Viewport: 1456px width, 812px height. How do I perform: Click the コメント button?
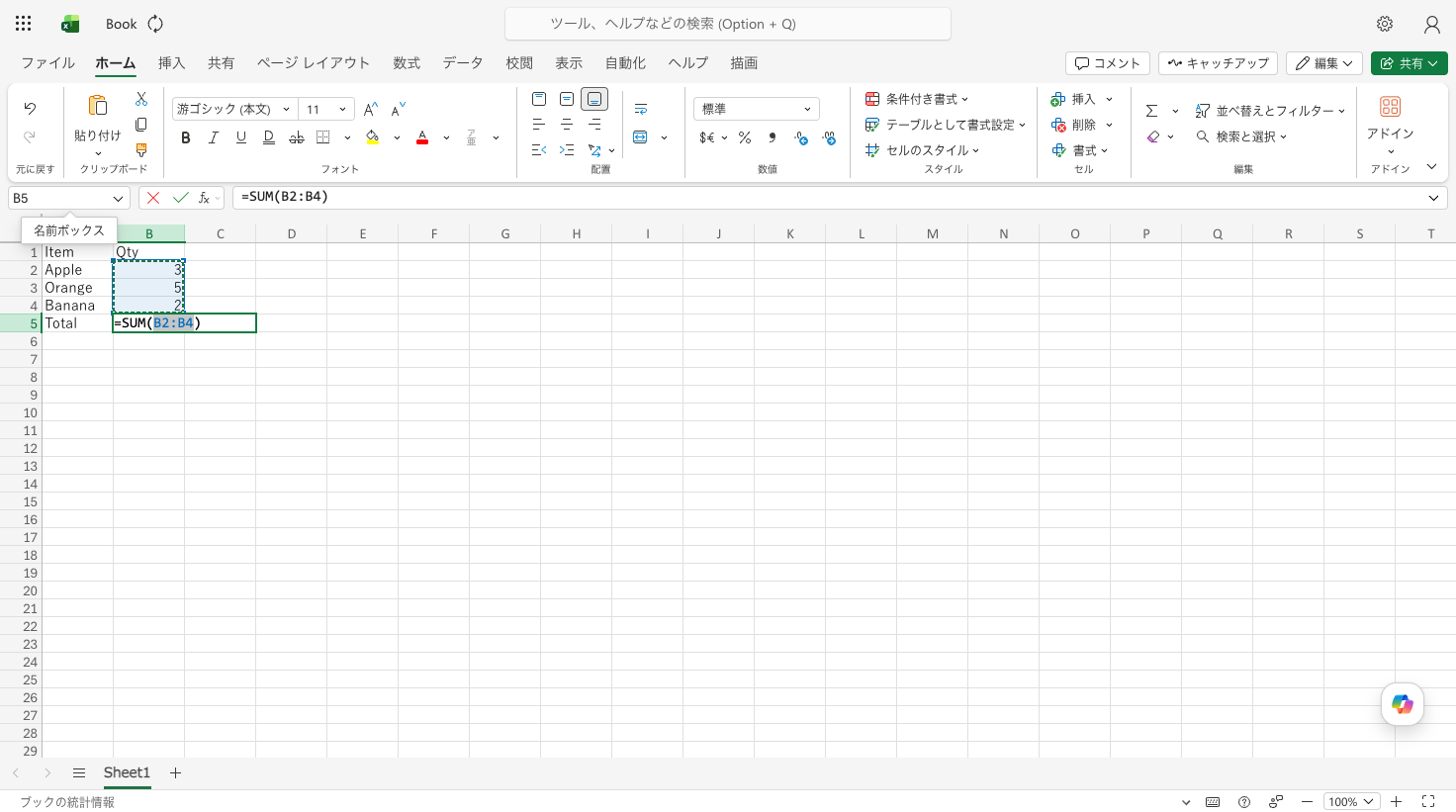point(1108,63)
